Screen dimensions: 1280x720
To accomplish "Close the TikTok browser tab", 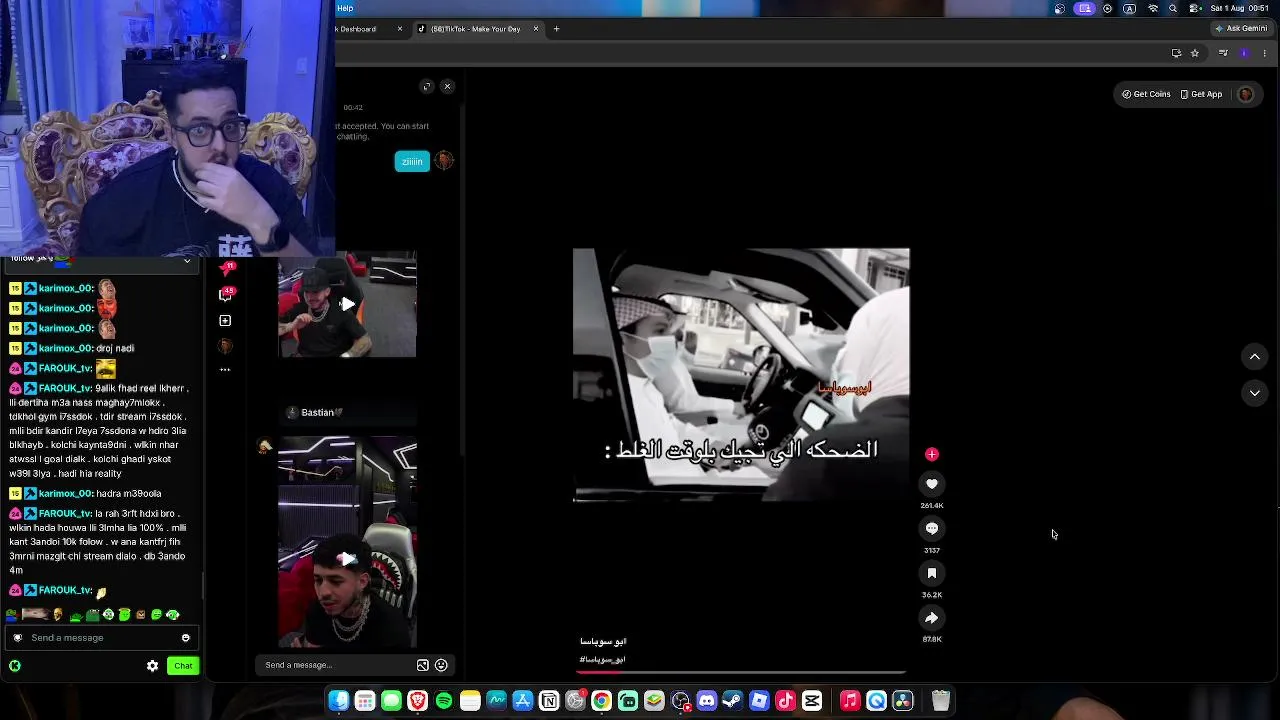I will pos(535,28).
